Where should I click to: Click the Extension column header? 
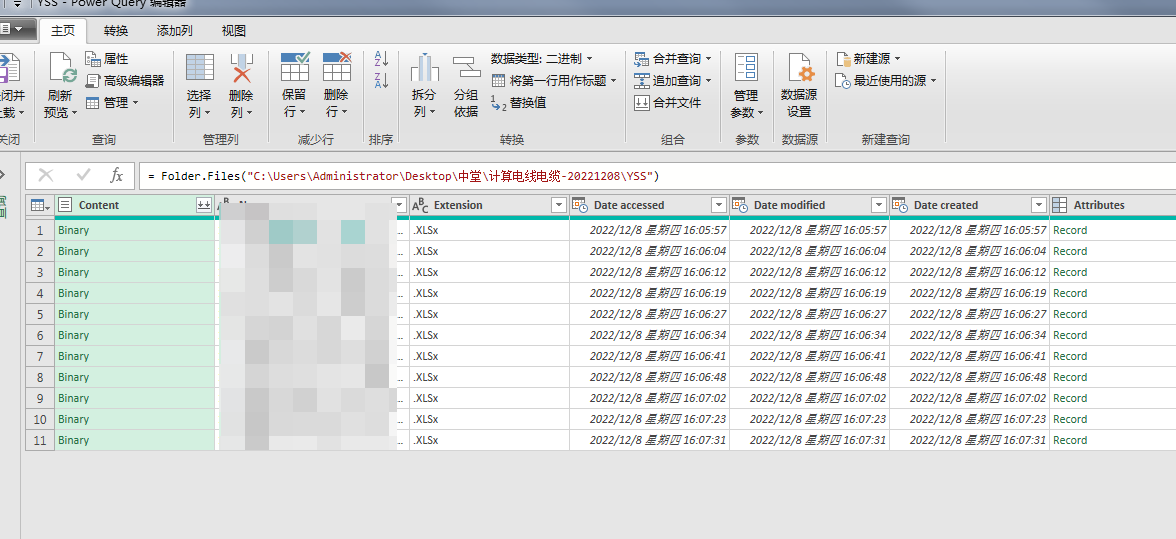pos(489,205)
